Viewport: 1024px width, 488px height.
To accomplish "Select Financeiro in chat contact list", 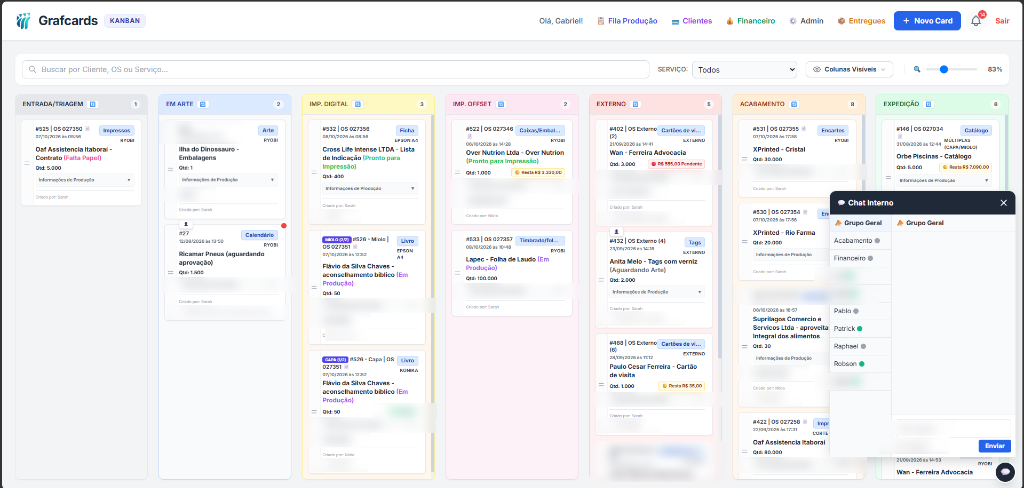I will (860, 258).
